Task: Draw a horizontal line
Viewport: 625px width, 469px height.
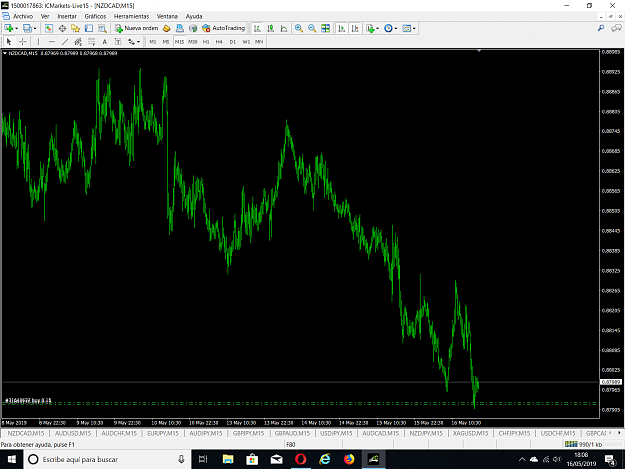Action: [51, 41]
